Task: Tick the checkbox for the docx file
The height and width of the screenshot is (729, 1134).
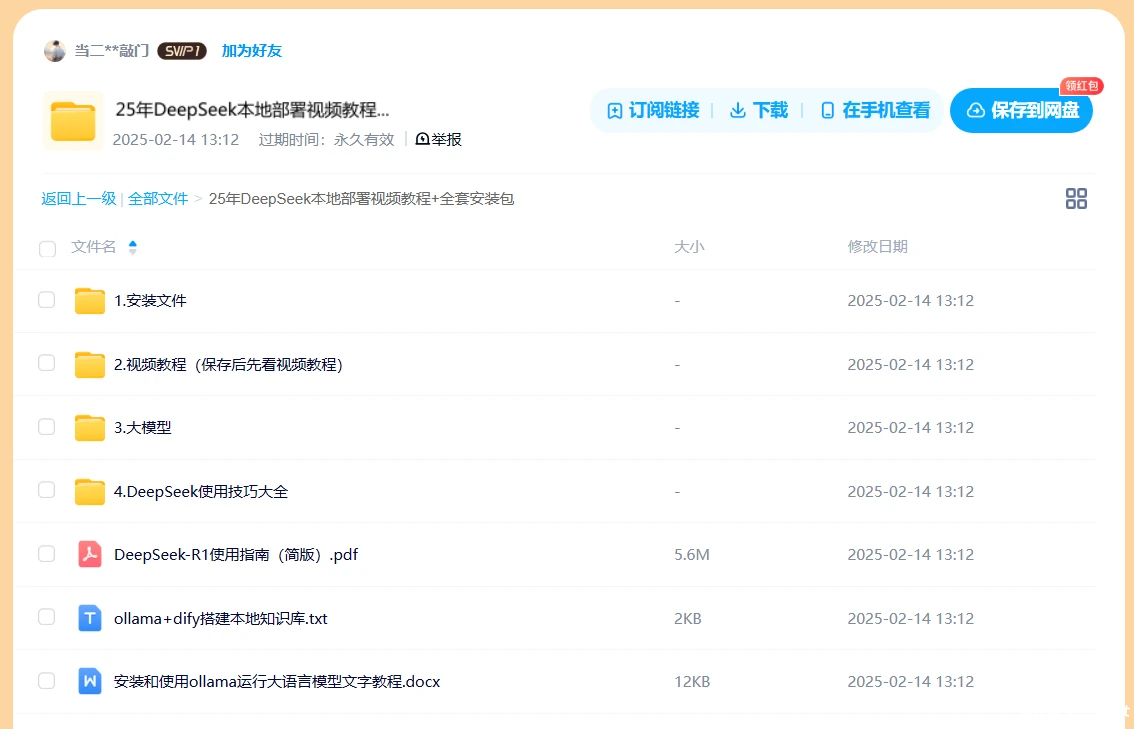Action: tap(47, 681)
